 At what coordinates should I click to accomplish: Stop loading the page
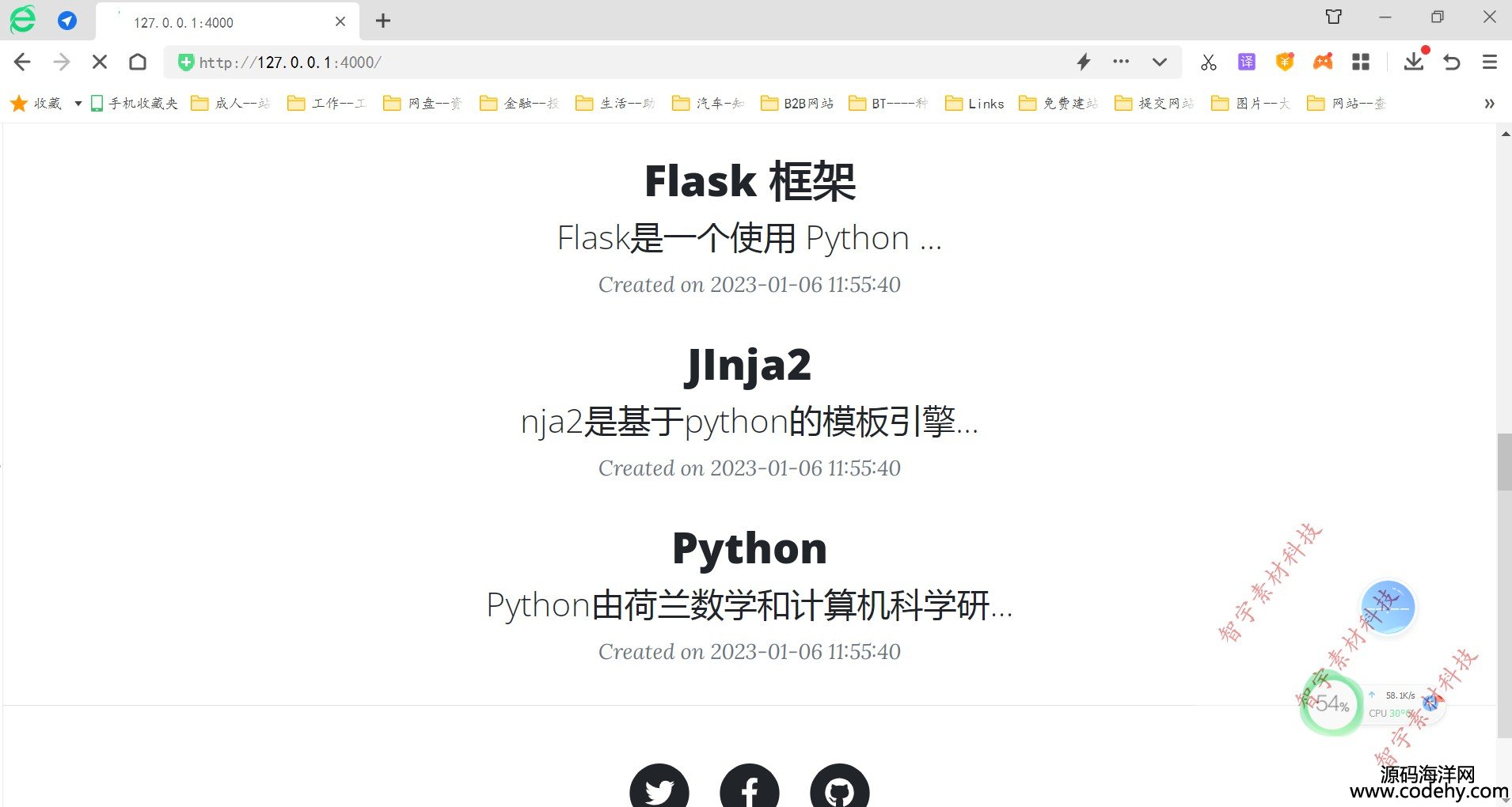tap(100, 62)
